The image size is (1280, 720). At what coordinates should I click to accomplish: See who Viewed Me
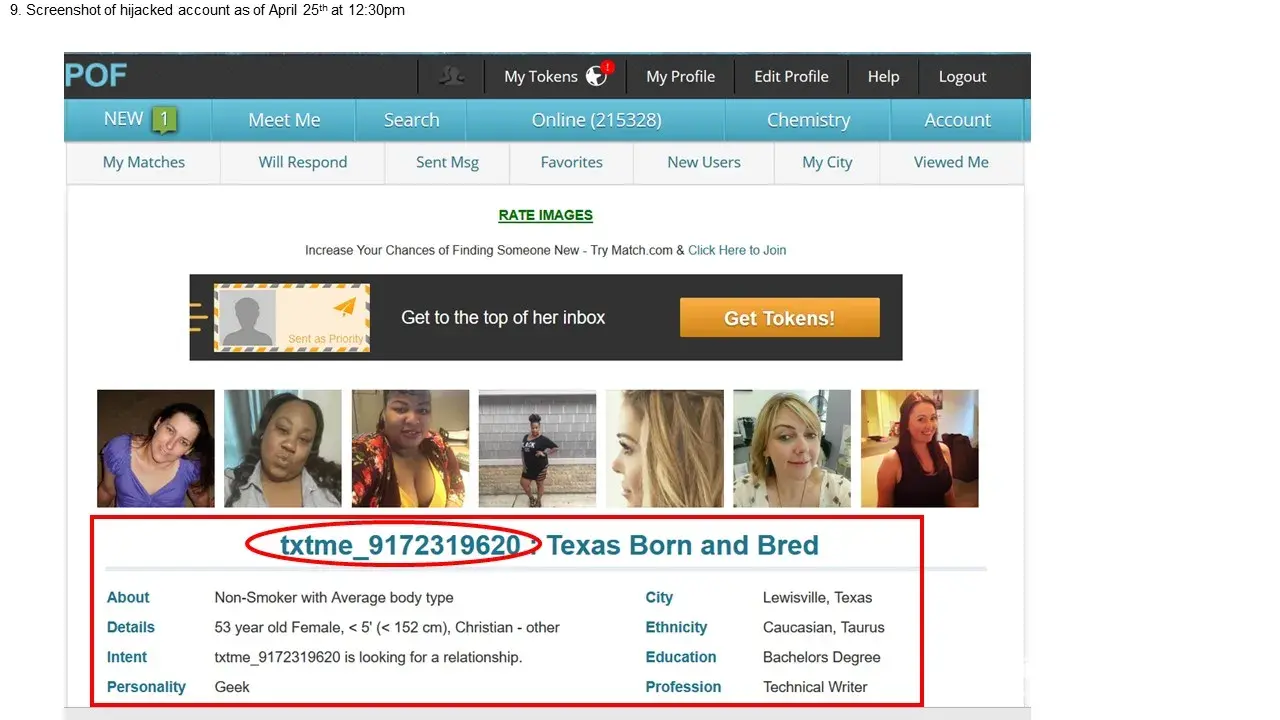coord(951,162)
